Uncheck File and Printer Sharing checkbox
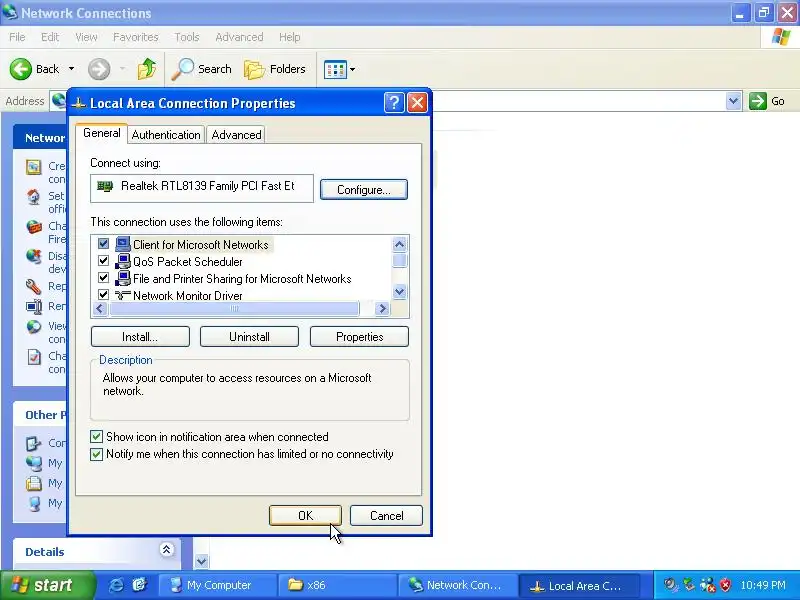Viewport: 800px width, 600px height. [x=103, y=278]
